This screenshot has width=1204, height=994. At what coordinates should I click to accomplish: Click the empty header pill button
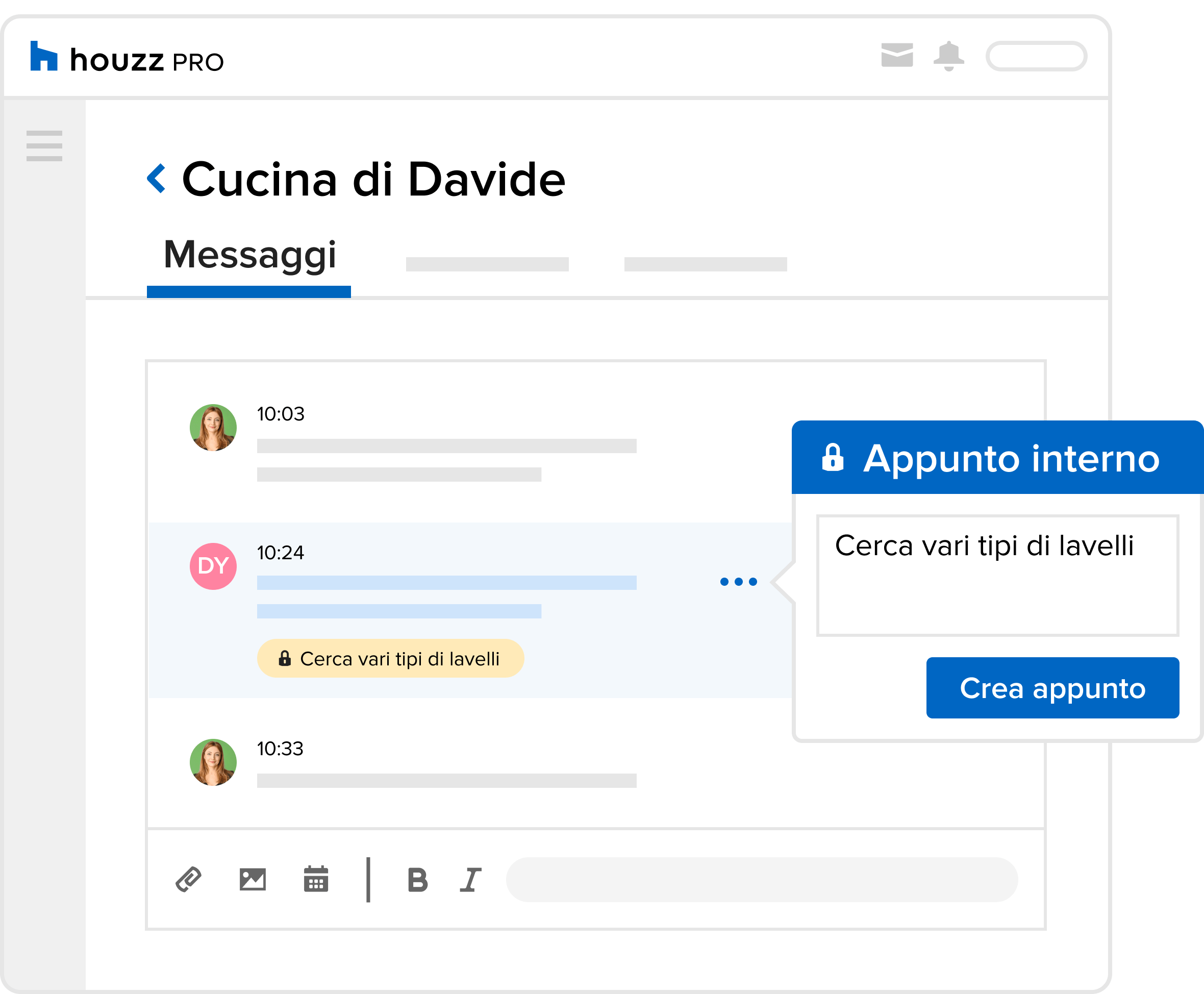click(x=1036, y=56)
